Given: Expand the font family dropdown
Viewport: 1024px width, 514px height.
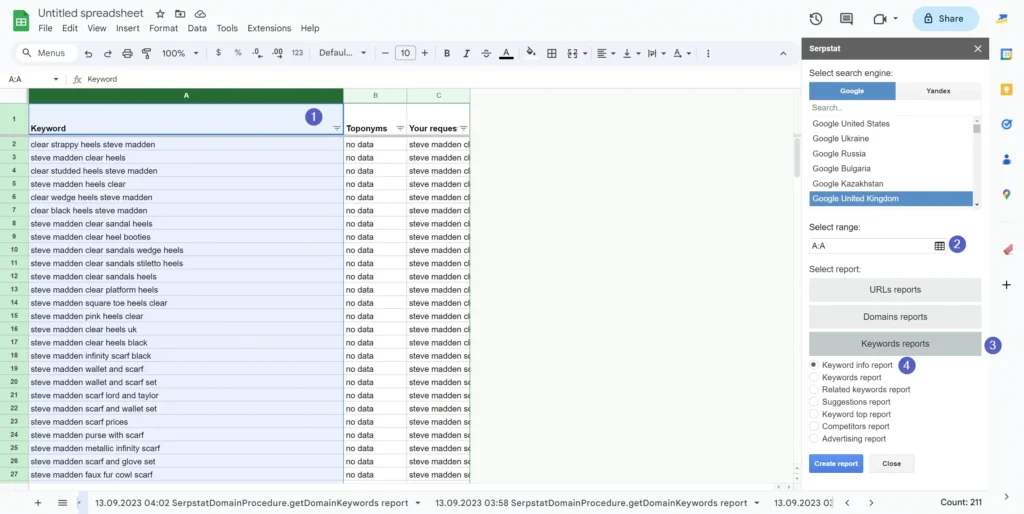Looking at the screenshot, I should click(x=342, y=53).
